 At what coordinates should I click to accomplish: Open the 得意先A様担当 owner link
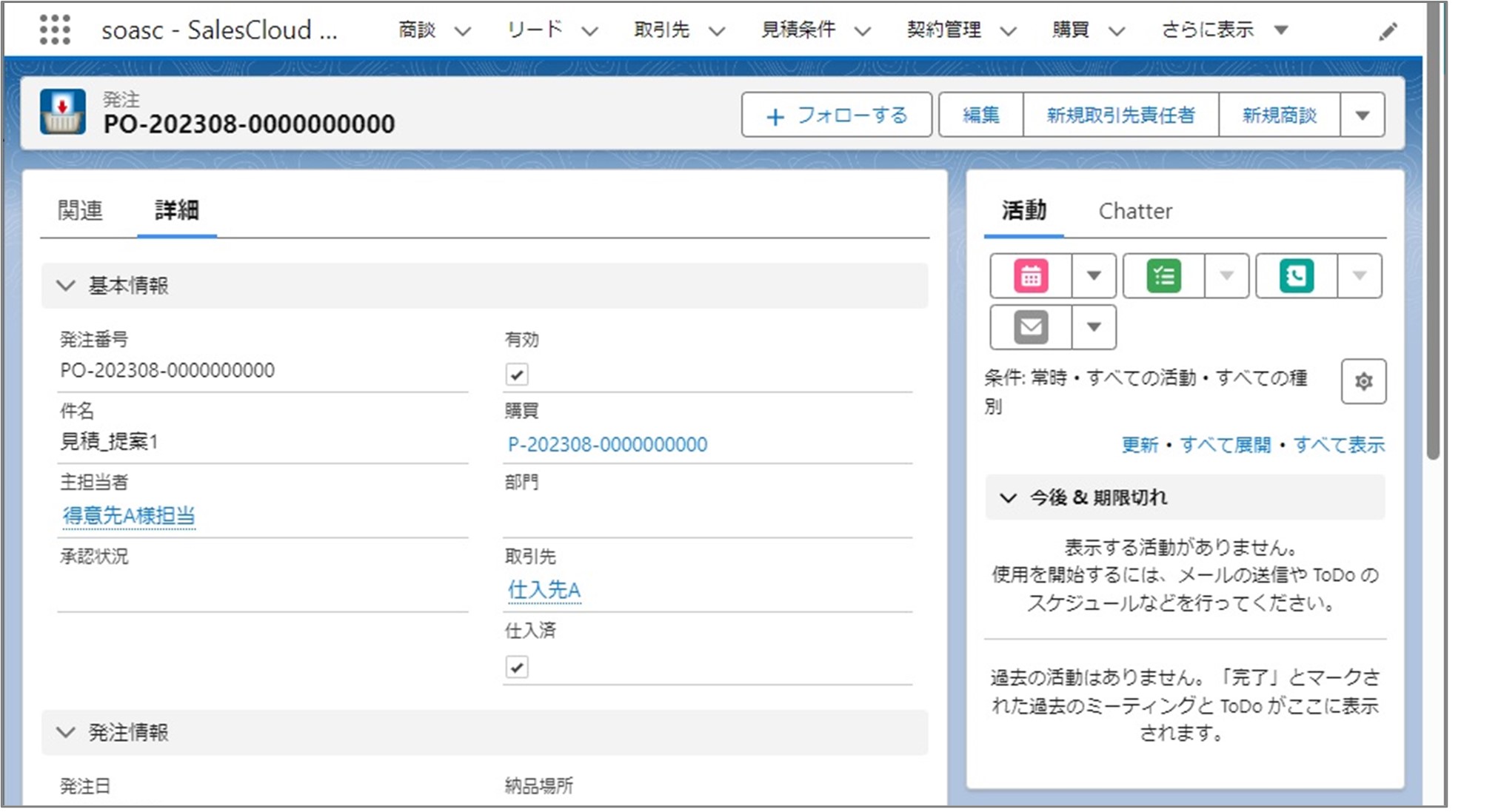tap(129, 516)
